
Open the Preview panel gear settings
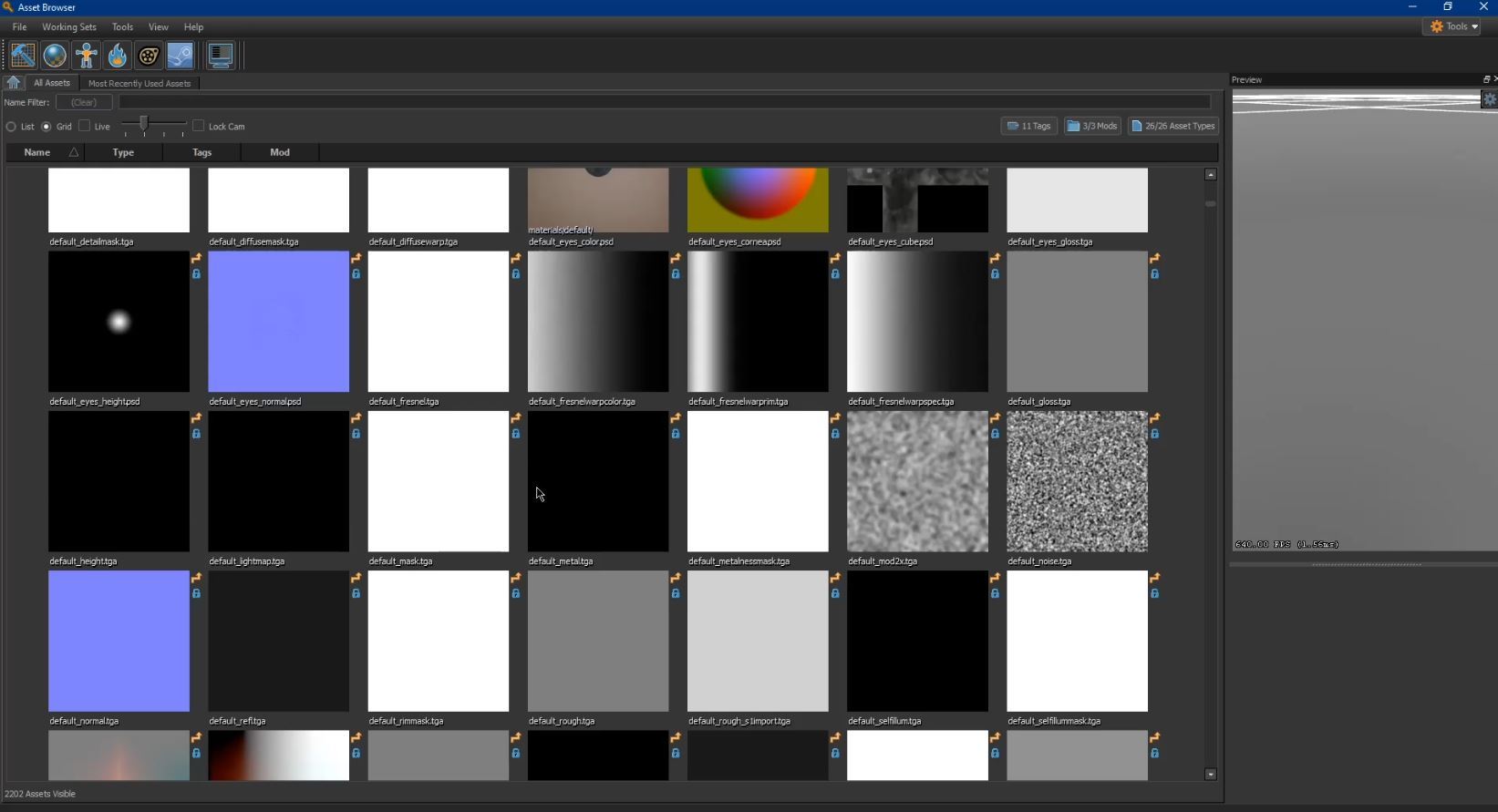[1489, 99]
